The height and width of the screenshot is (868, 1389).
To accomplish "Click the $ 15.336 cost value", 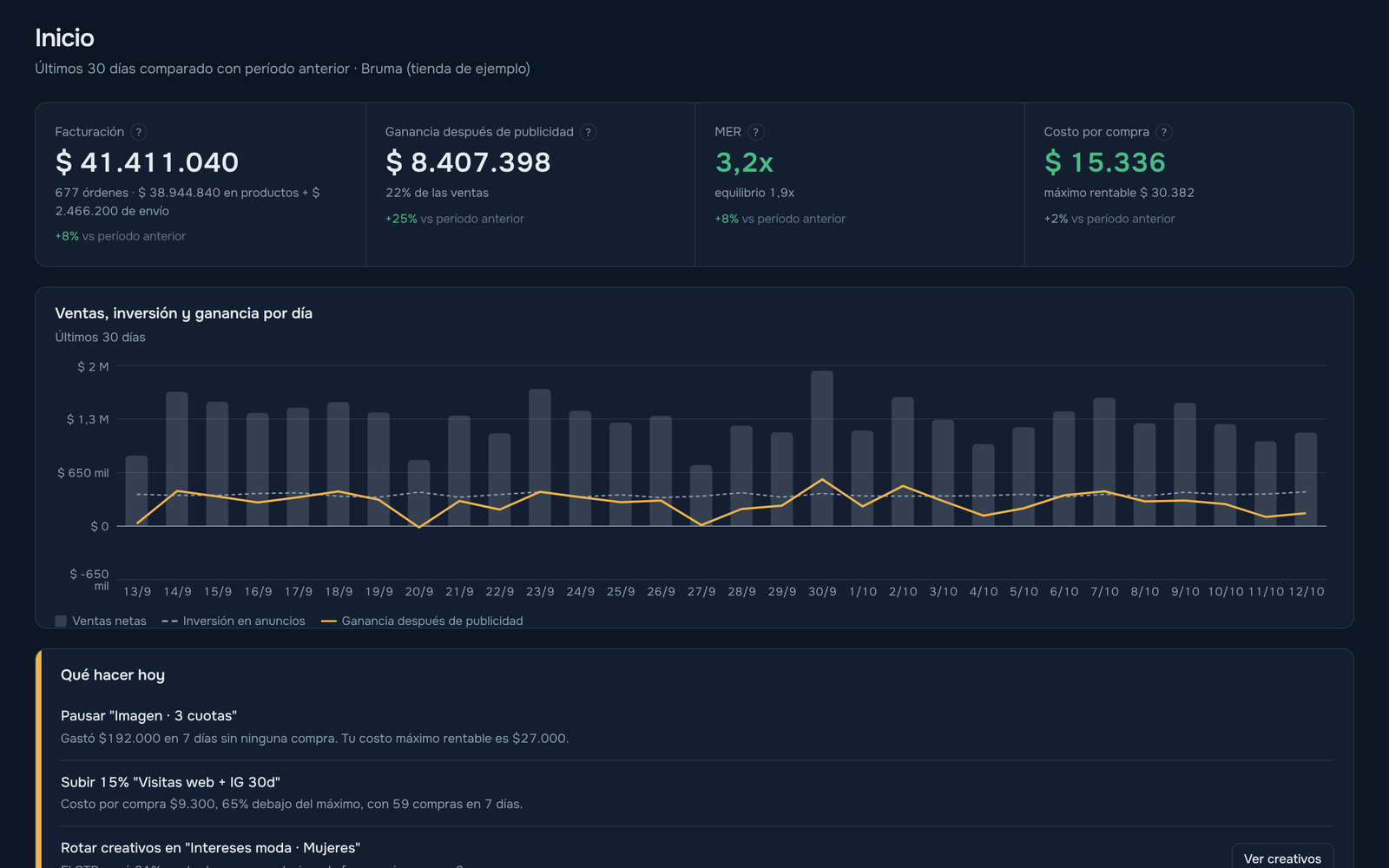I will point(1105,162).
